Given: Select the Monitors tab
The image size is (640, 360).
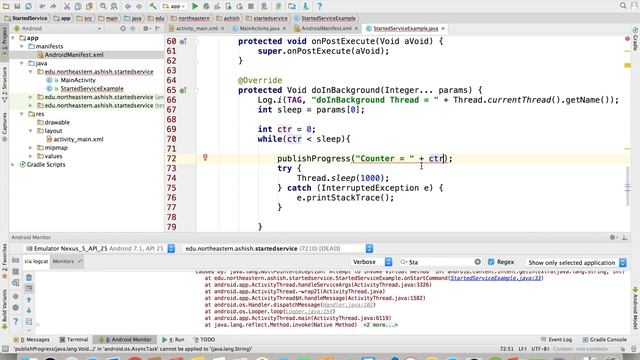Looking at the screenshot, I should click(67, 261).
